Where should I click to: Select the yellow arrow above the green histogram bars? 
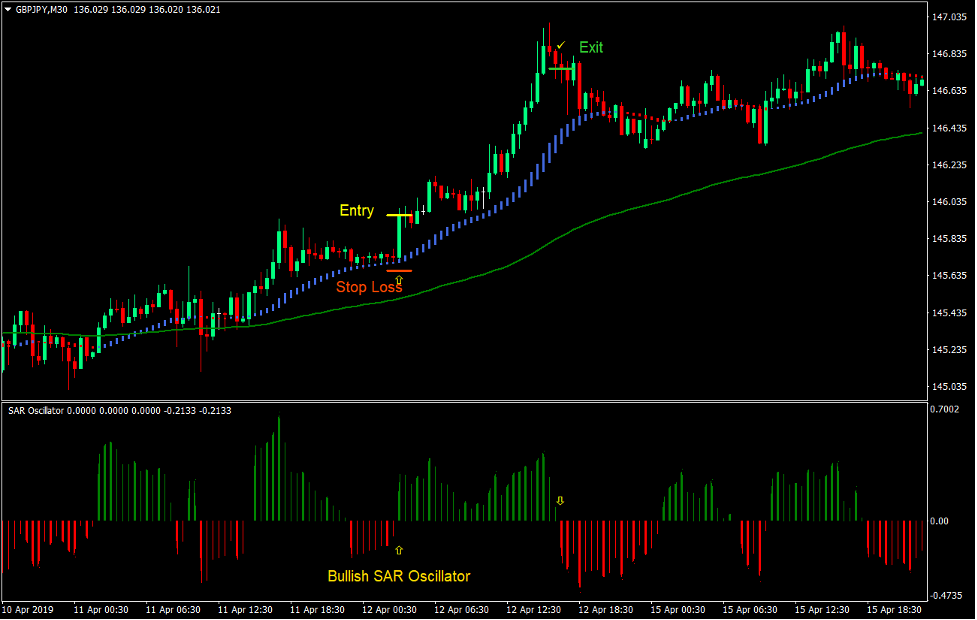(x=560, y=500)
